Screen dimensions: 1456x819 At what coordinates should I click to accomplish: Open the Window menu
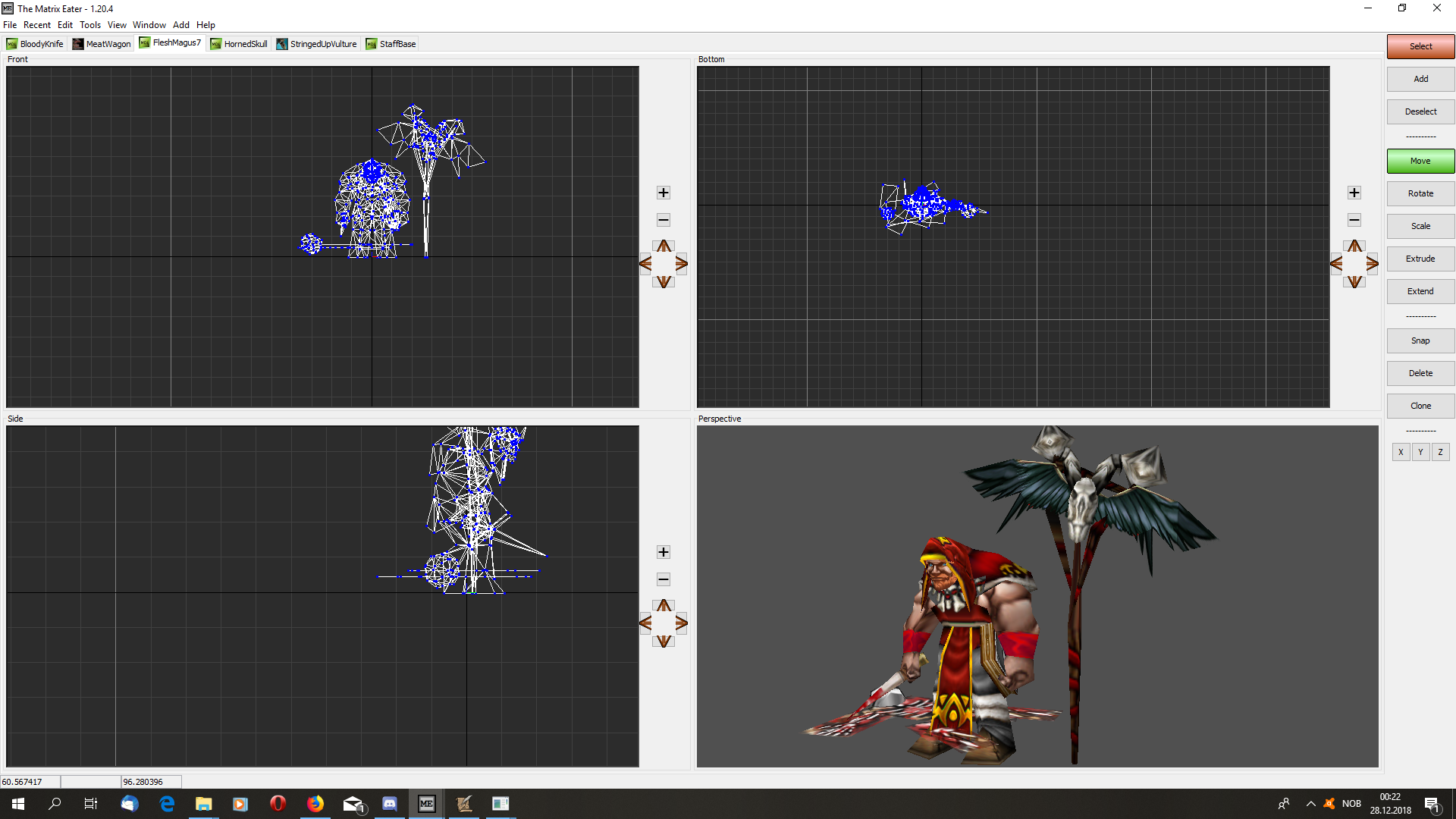pos(149,25)
